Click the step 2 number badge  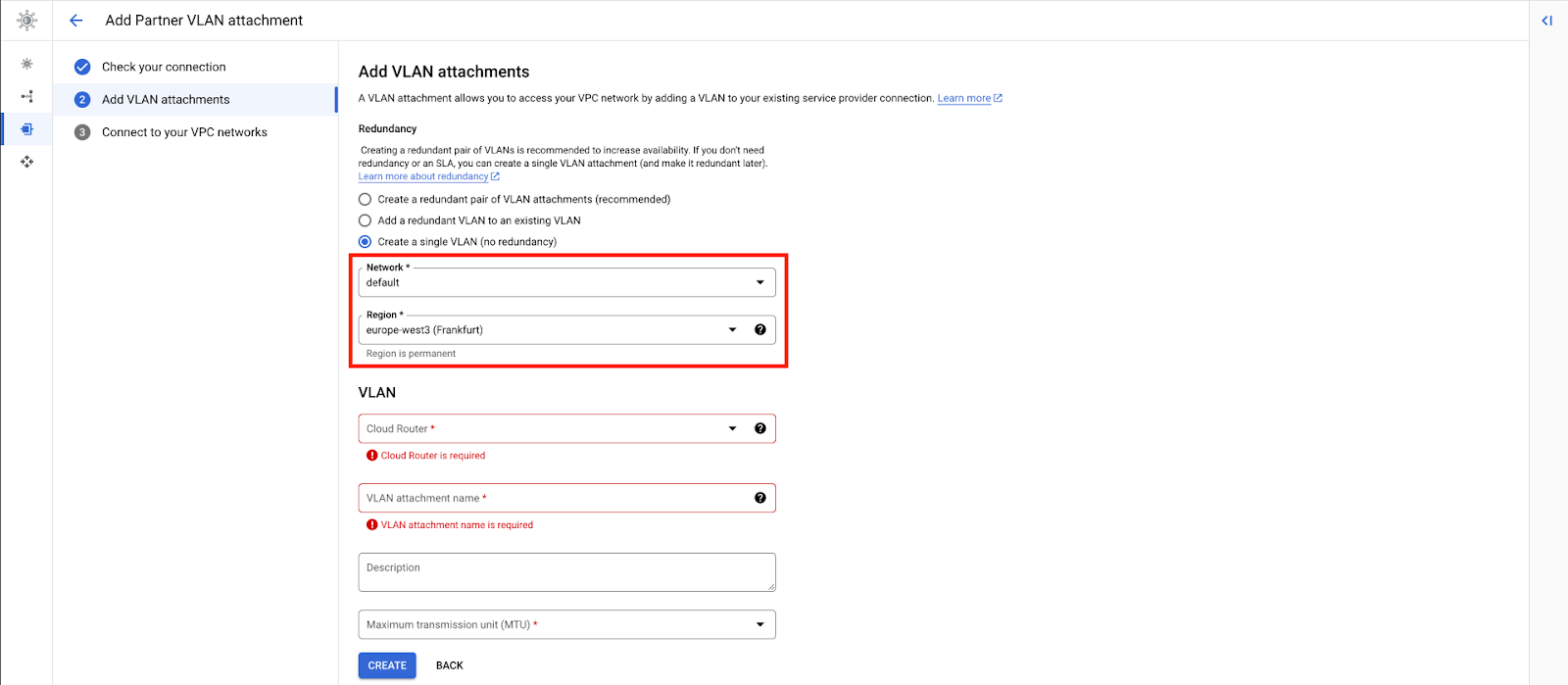[x=82, y=99]
